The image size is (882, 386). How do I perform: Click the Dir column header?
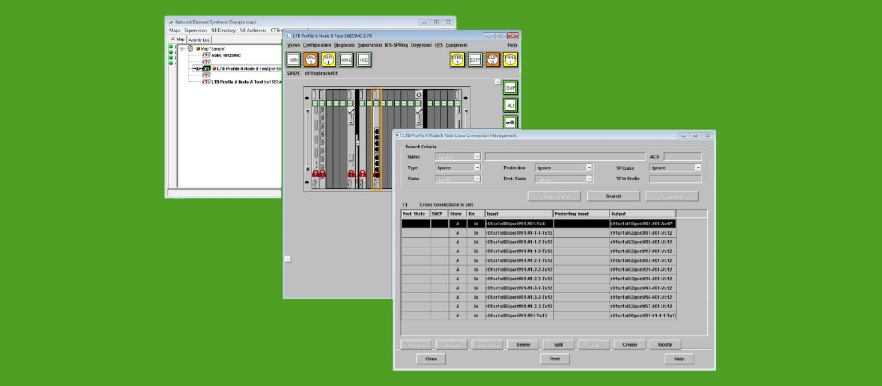(475, 214)
